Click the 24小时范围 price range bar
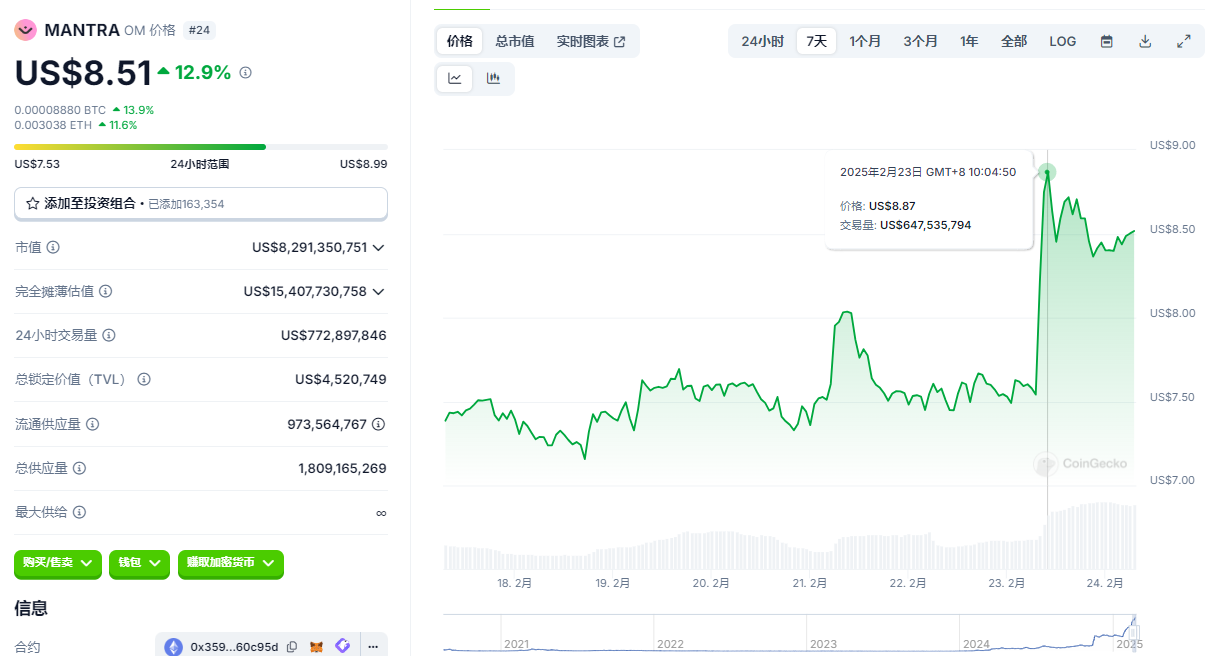 pyautogui.click(x=200, y=147)
